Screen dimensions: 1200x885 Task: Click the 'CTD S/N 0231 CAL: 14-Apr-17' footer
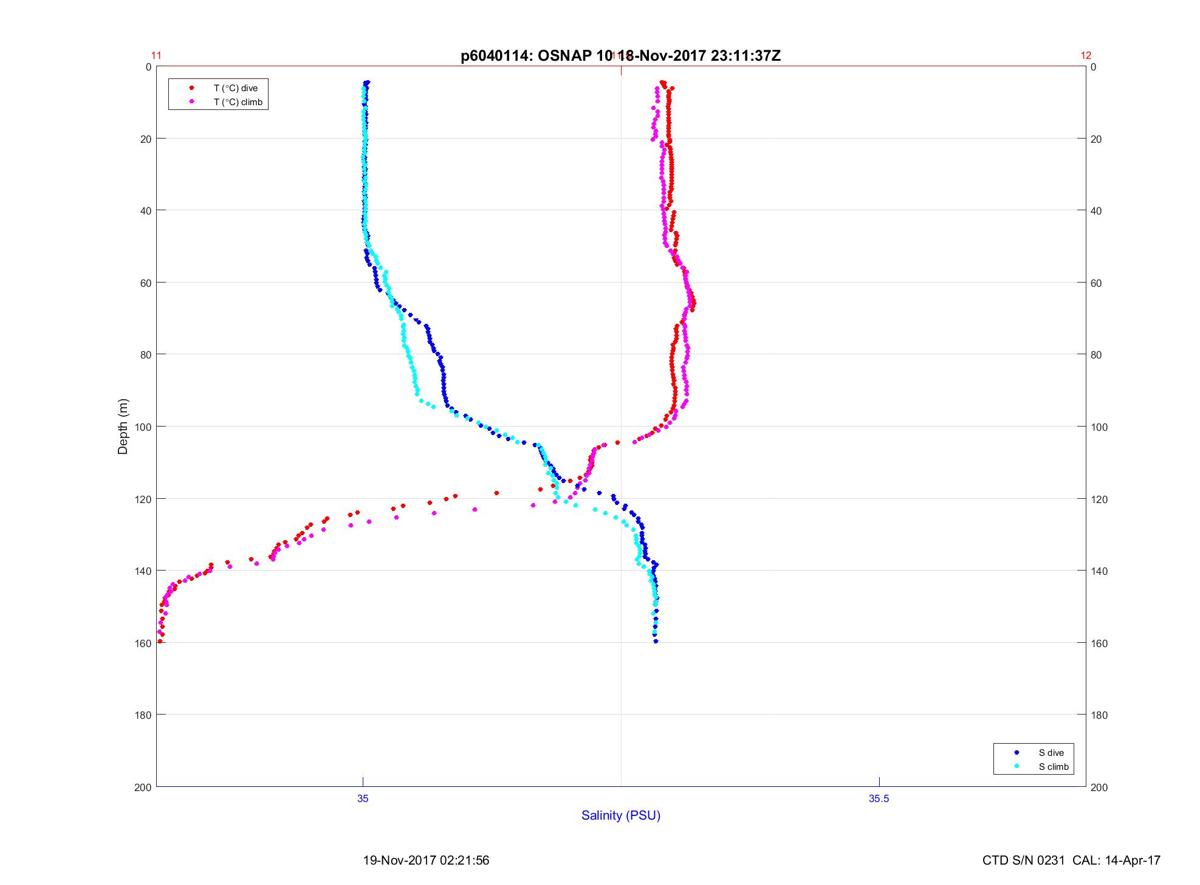tap(1072, 860)
